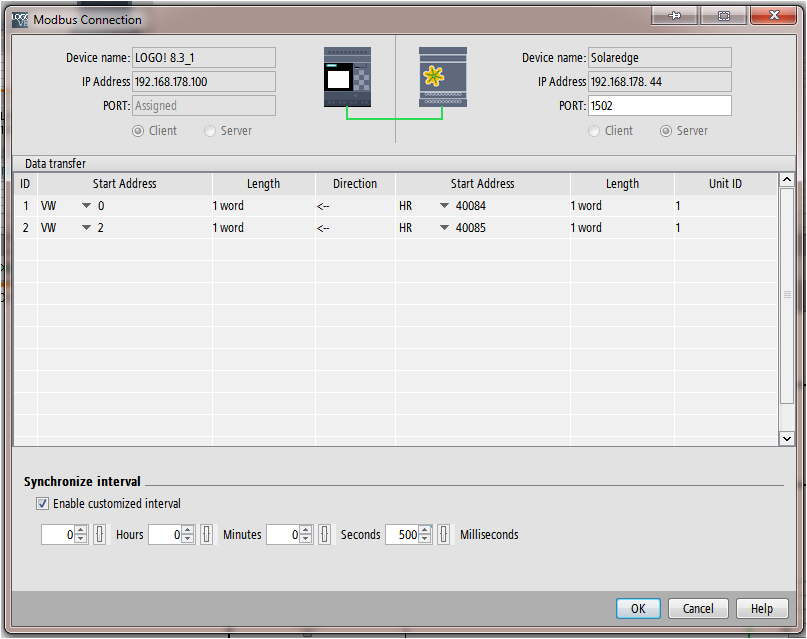
Task: Click the Cancel button
Action: (x=698, y=609)
